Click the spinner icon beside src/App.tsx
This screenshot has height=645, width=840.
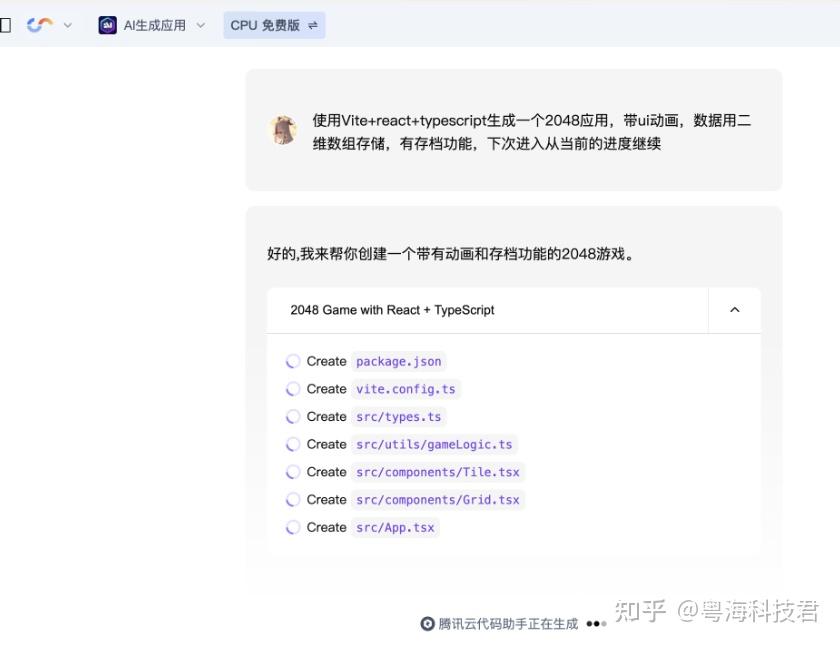tap(293, 527)
